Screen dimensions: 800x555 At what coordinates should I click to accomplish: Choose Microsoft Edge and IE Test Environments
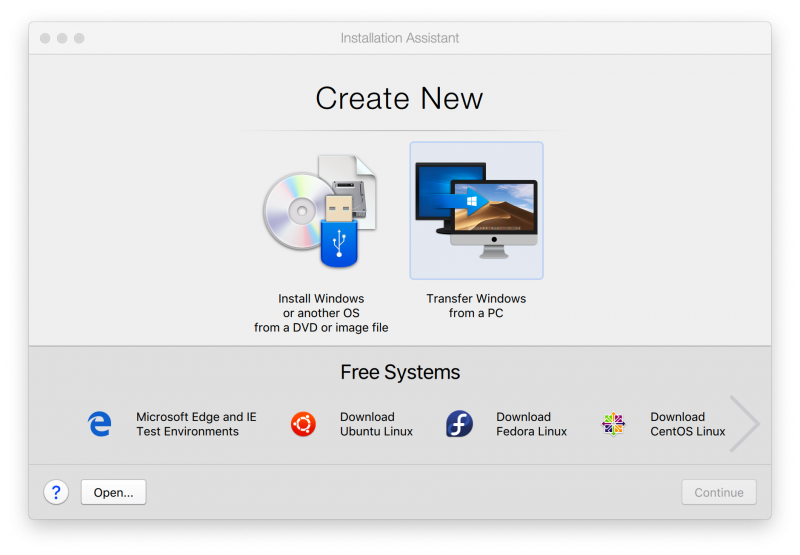pos(196,424)
